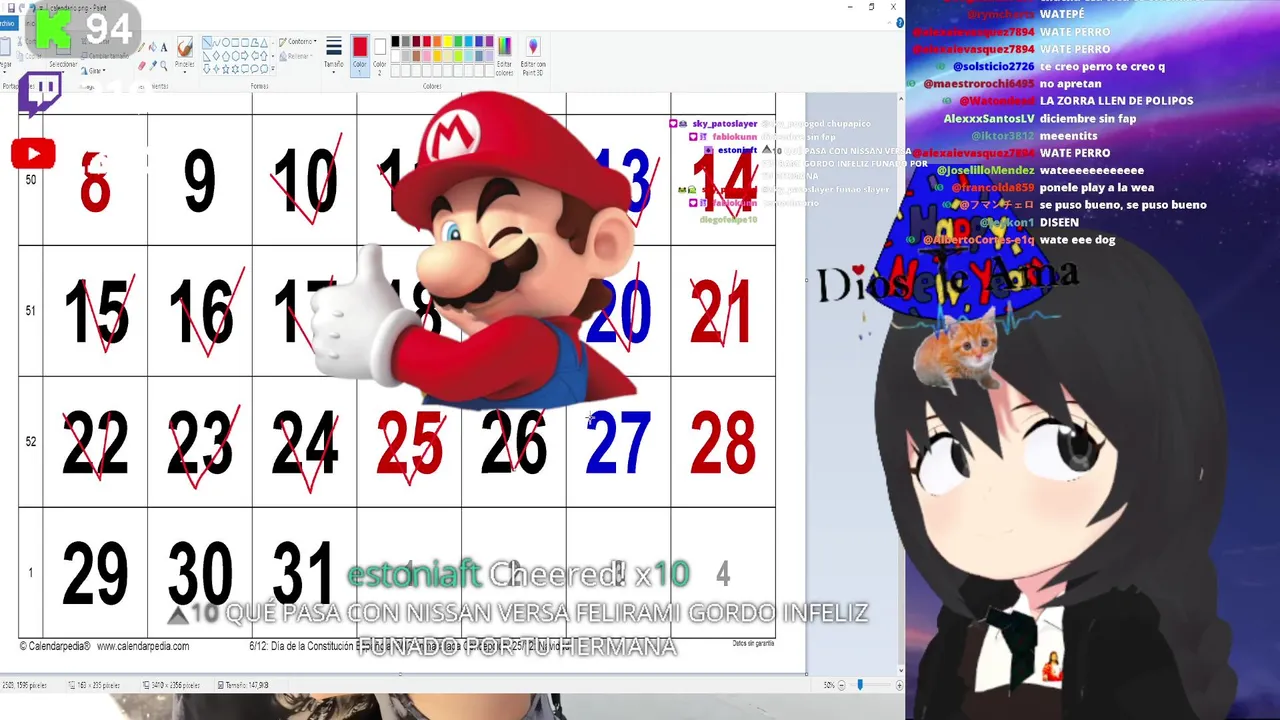Screen dimensions: 1280x720
Task: Click the number 29 on the calendar
Action: [95, 573]
